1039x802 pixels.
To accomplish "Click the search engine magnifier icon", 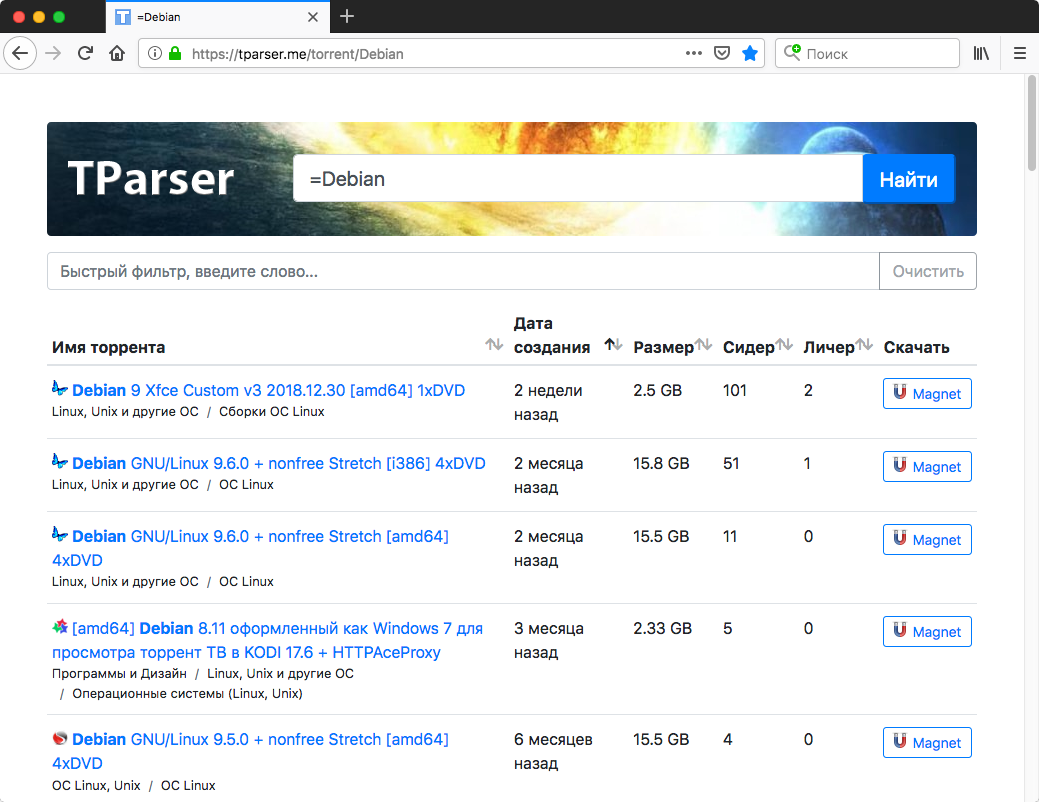I will click(x=792, y=52).
